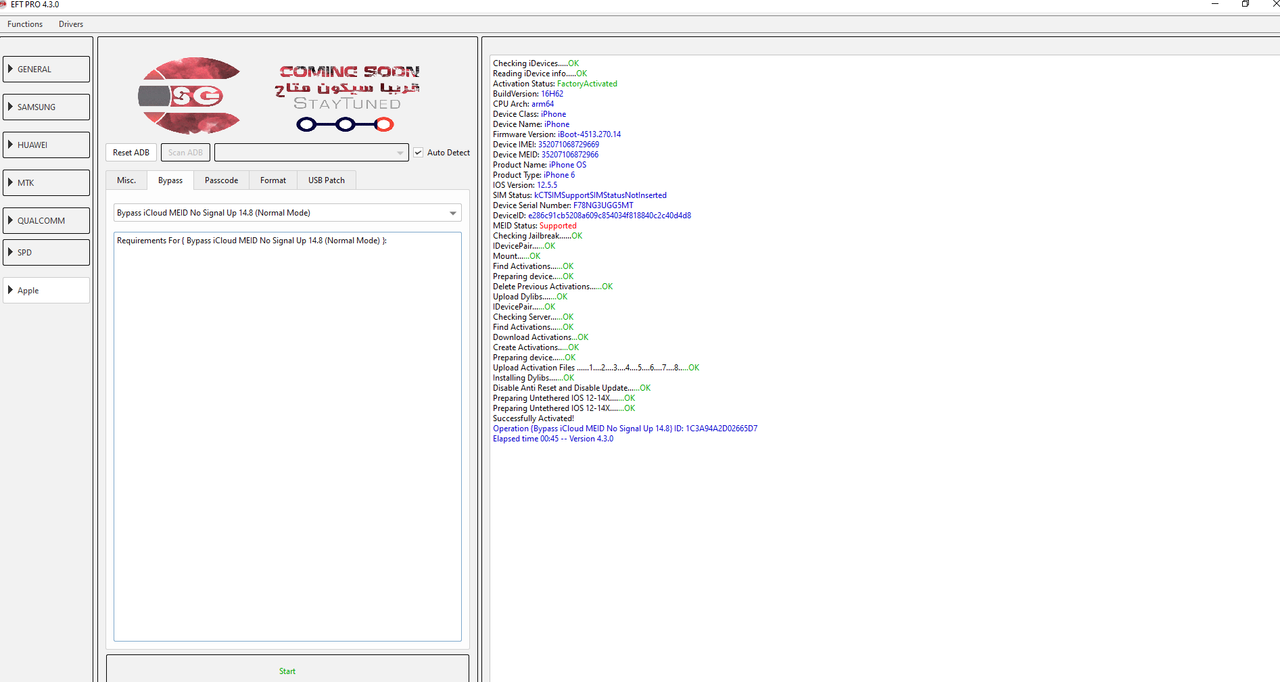Click the BuildVersion 16H62 line
Screen dimensions: 1280x682
528,94
